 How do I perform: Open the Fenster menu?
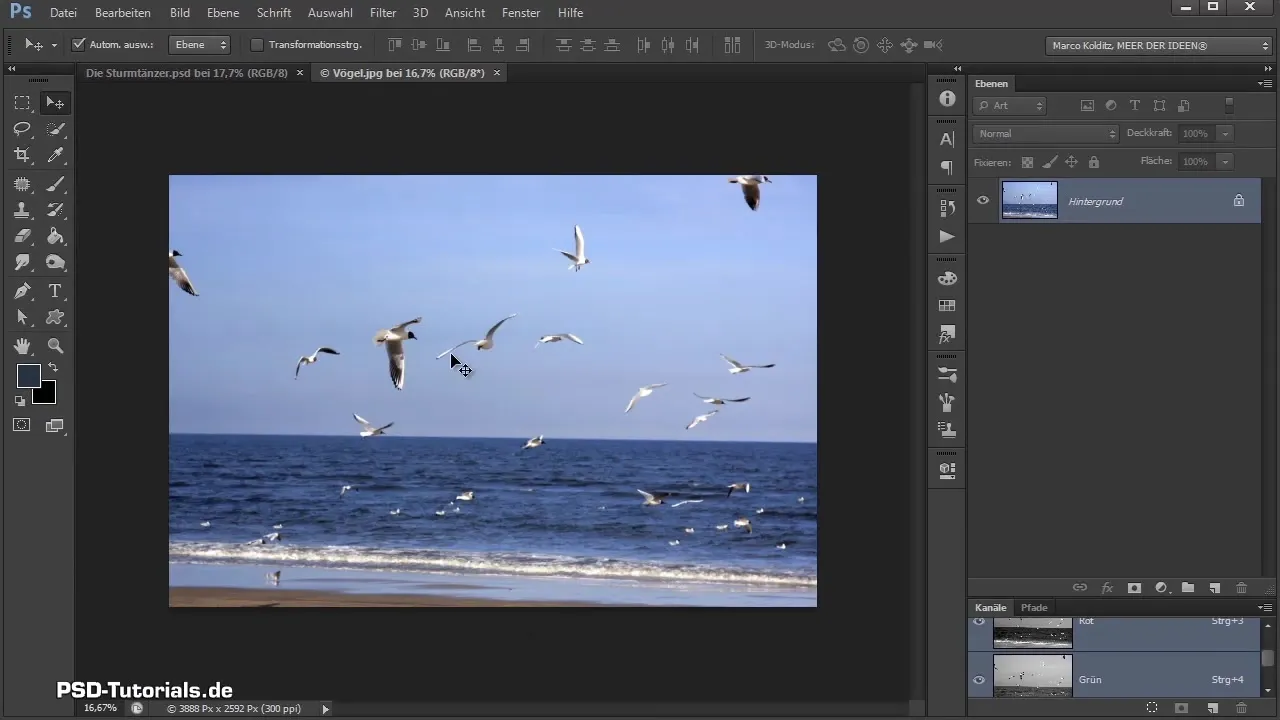[521, 13]
